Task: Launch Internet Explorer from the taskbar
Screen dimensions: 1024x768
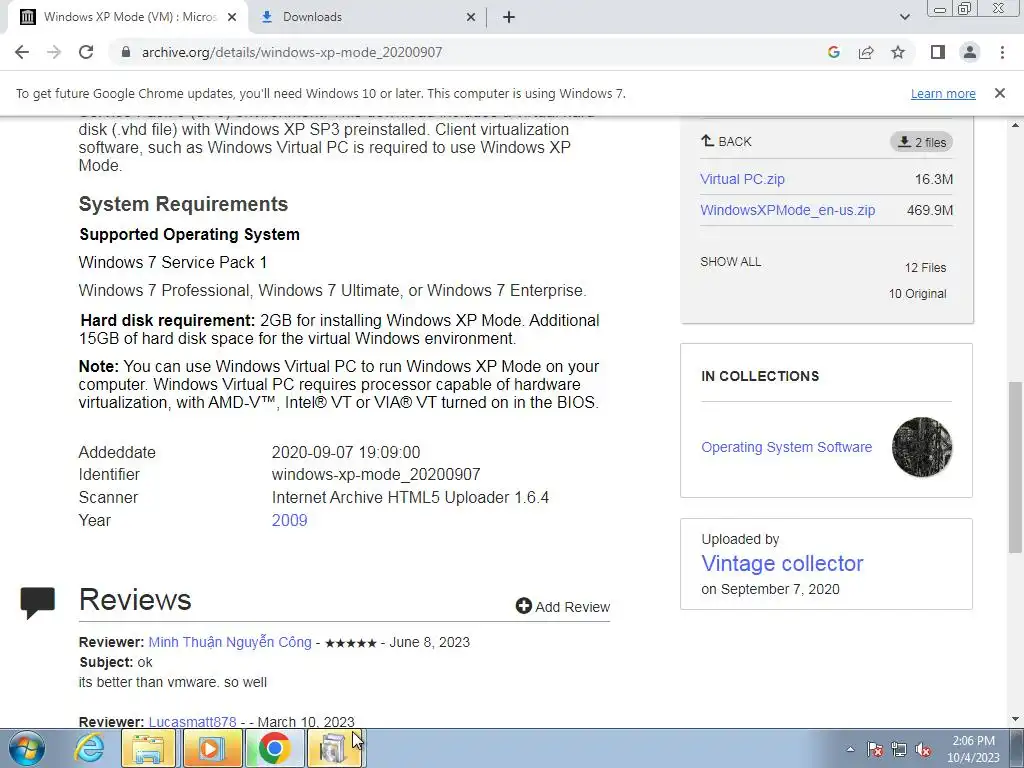Action: pyautogui.click(x=89, y=748)
